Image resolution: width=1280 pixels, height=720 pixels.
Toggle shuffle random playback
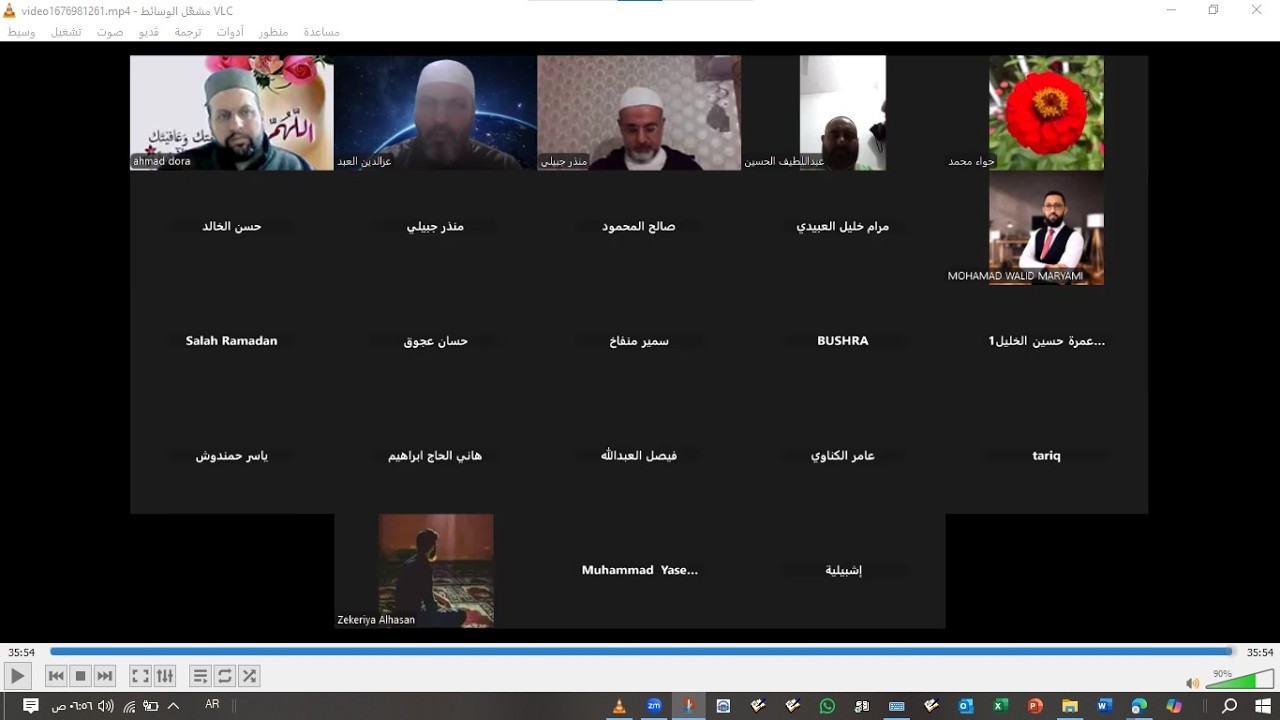coord(250,676)
